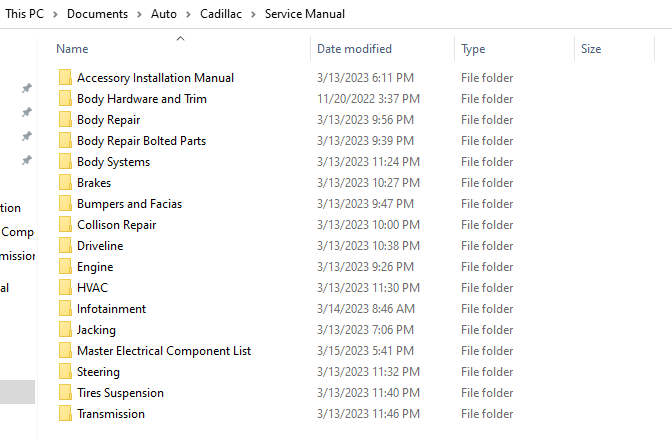Screen dimensions: 672x440
Task: Select the Tires Suspension folder name
Action: [x=120, y=392]
